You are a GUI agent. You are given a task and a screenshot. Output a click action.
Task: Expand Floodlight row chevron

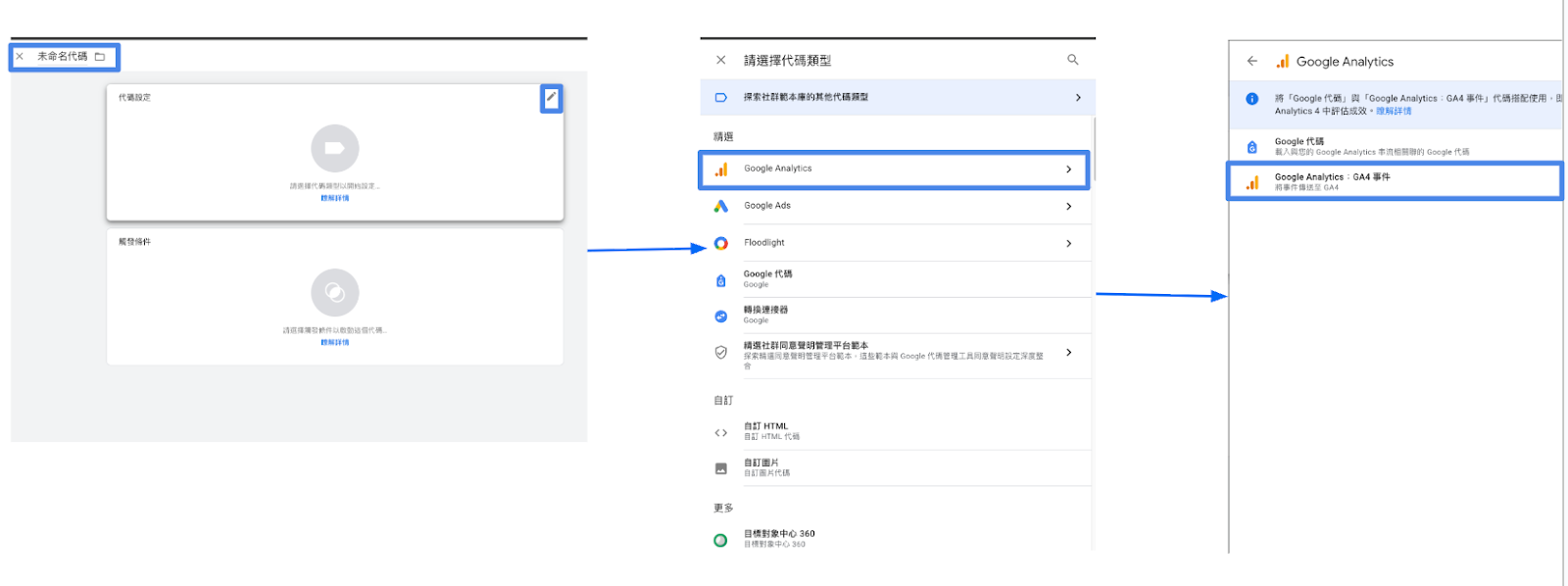pos(1069,244)
